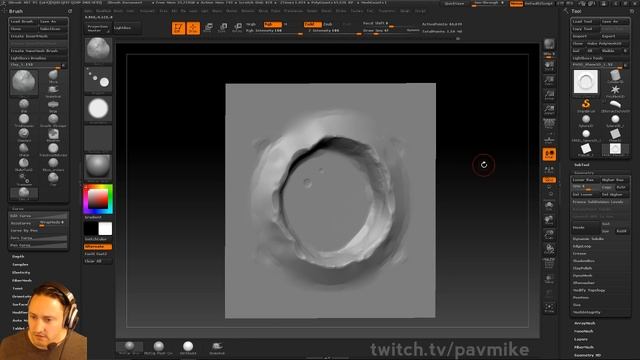Click the BPR render icon on right shelf

click(549, 44)
